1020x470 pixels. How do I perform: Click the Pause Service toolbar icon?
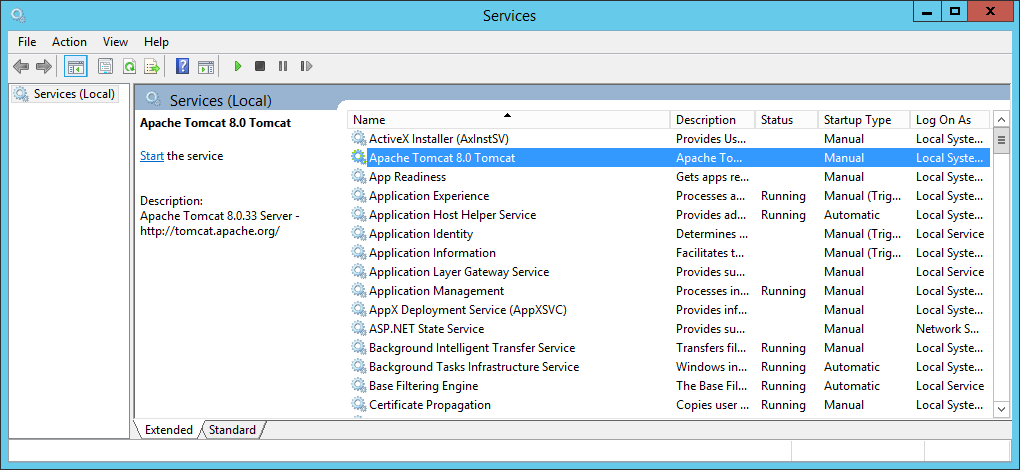click(x=283, y=67)
